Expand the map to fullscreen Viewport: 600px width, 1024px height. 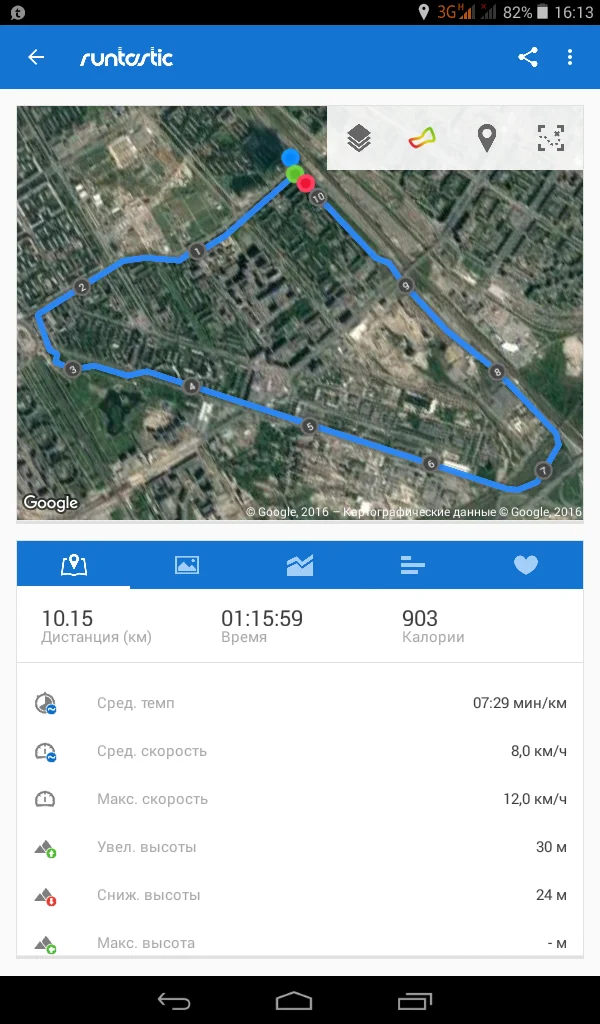tap(551, 138)
